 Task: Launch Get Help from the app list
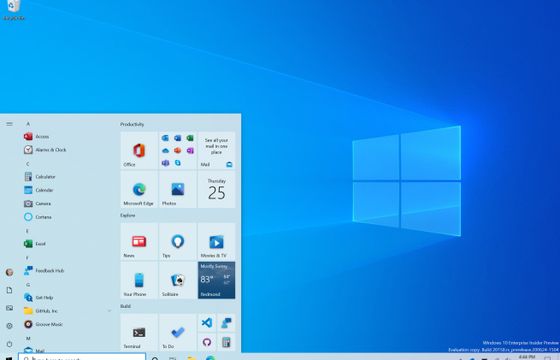68,298
